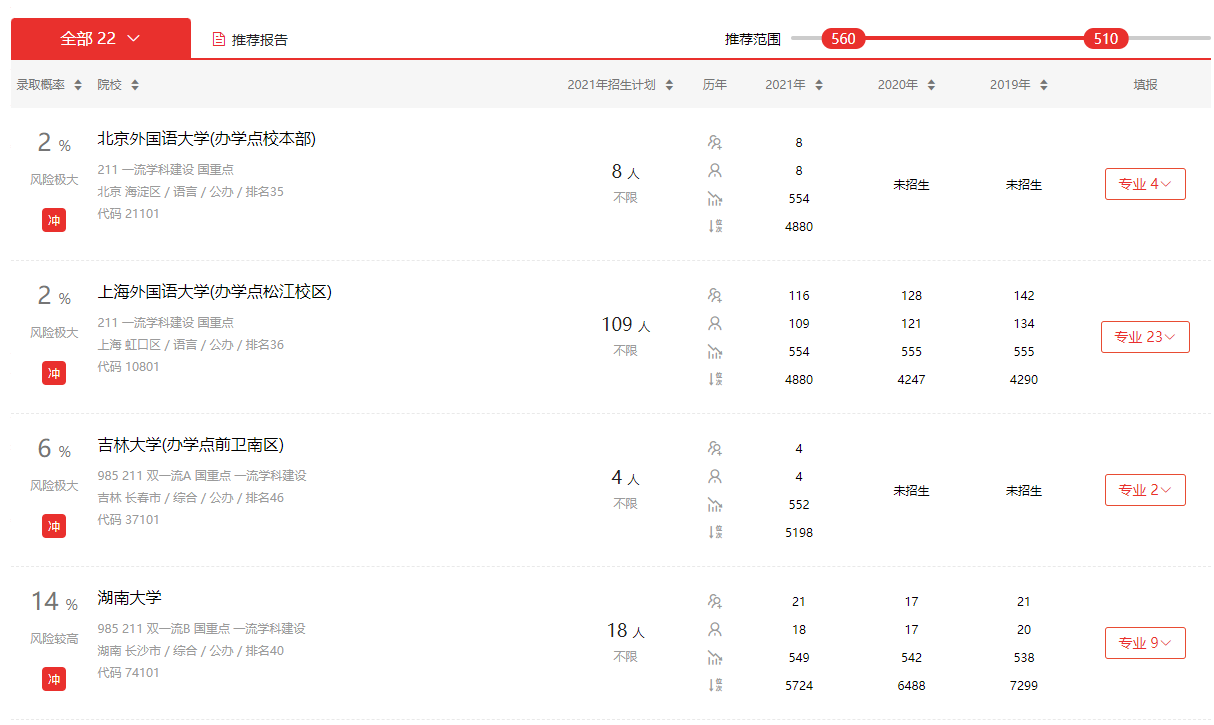Click the 历年 column header
This screenshot has width=1214, height=725.
click(x=715, y=85)
